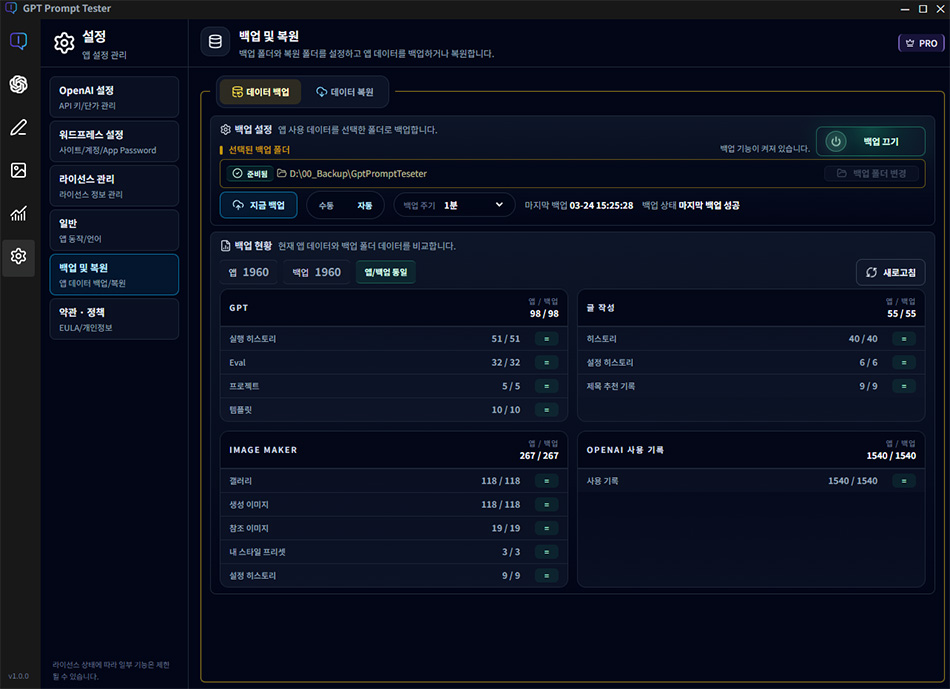Open the 백업 주기 1분 dropdown

(454, 205)
